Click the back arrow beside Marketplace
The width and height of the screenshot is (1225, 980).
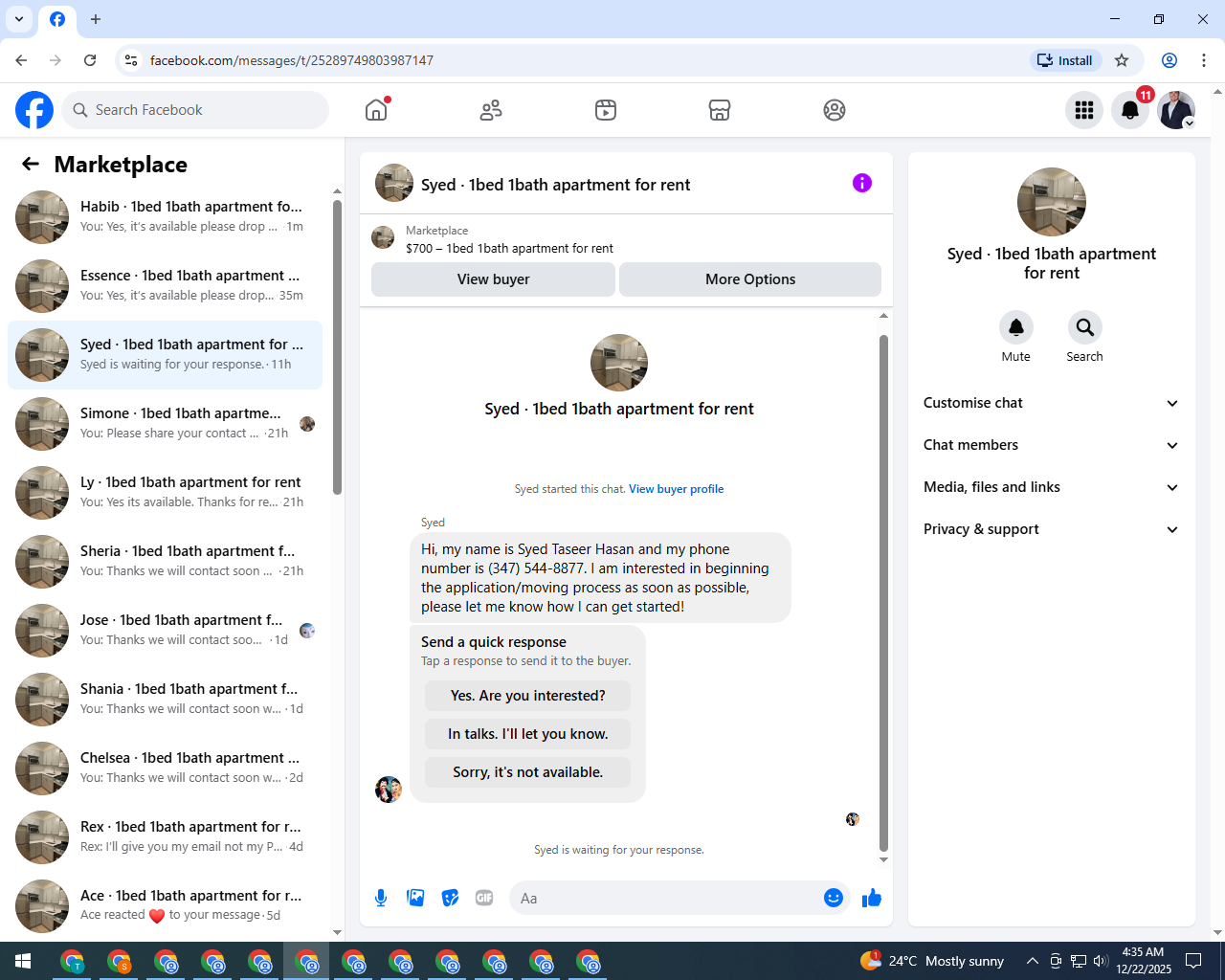tap(31, 164)
